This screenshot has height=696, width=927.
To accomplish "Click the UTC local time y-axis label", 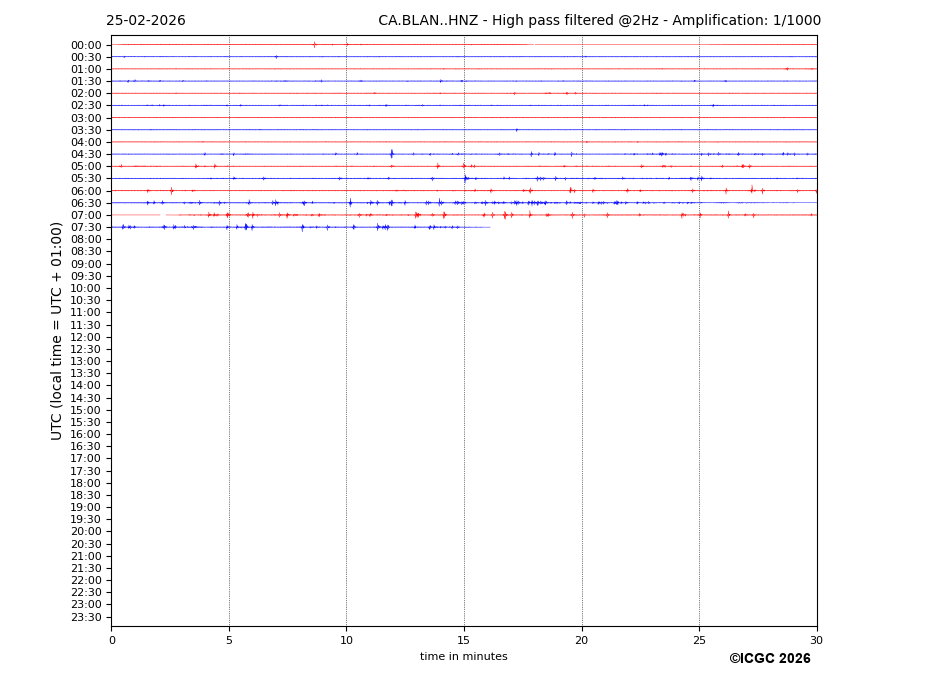I will click(57, 330).
